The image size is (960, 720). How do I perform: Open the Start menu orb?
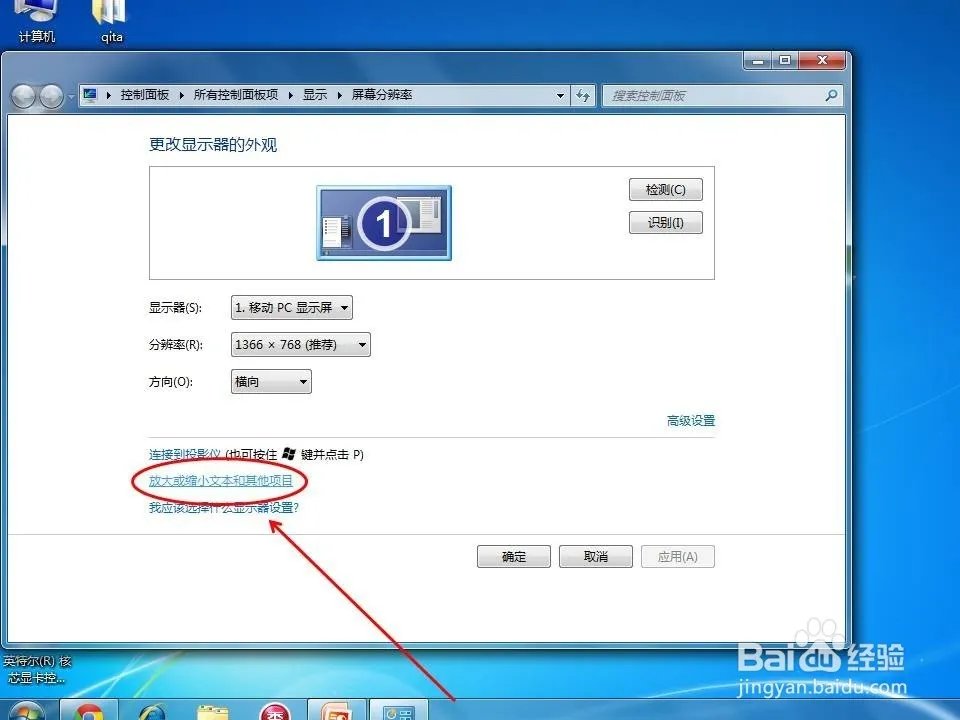click(x=25, y=712)
